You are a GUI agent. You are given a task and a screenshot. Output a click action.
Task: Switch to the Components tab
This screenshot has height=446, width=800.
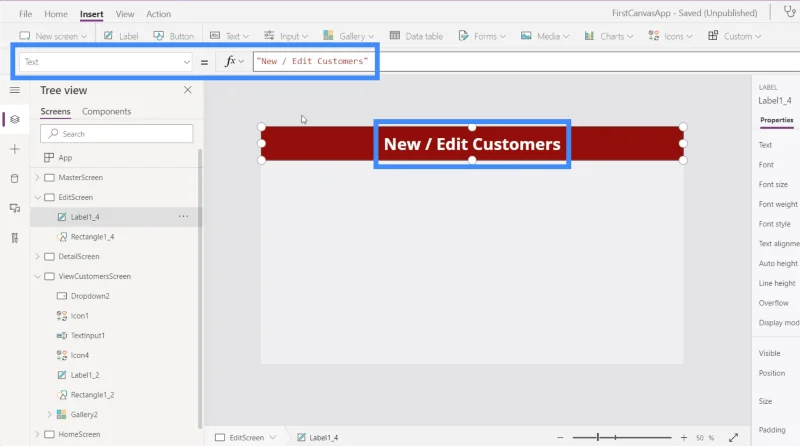(x=107, y=111)
